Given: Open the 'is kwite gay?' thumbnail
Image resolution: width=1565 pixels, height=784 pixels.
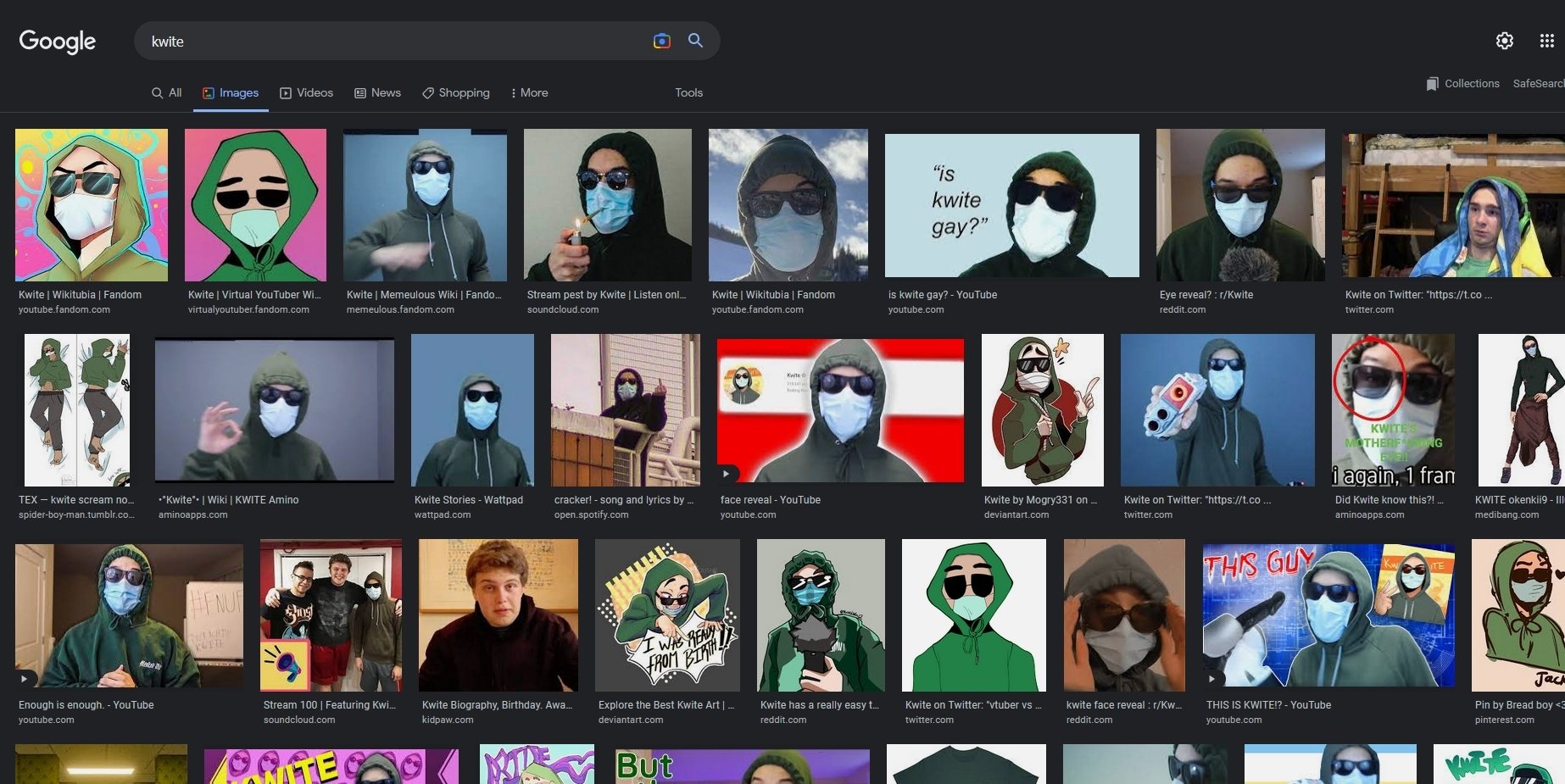Looking at the screenshot, I should click(x=1012, y=205).
